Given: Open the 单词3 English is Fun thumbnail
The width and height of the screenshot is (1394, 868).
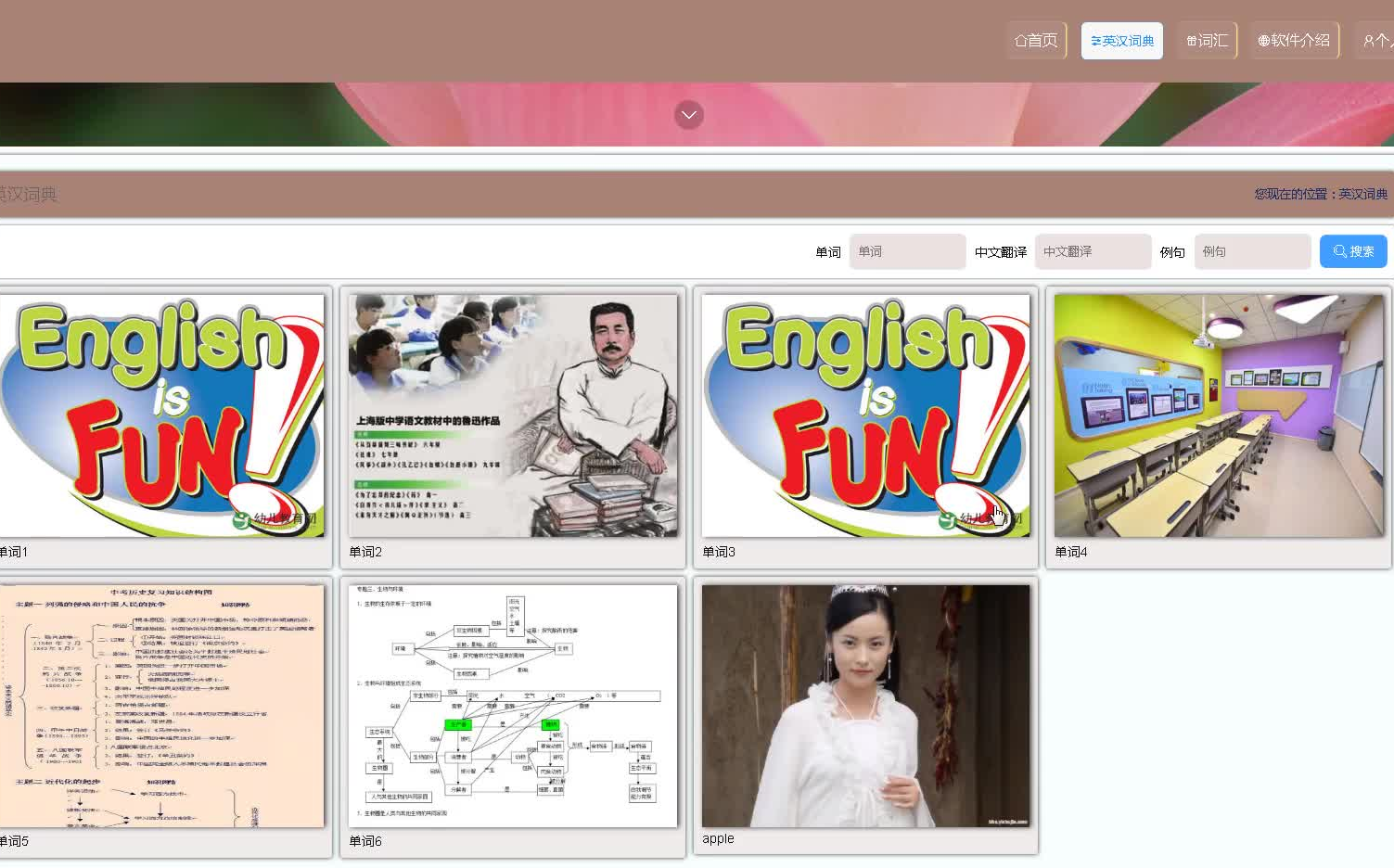Looking at the screenshot, I should [866, 415].
